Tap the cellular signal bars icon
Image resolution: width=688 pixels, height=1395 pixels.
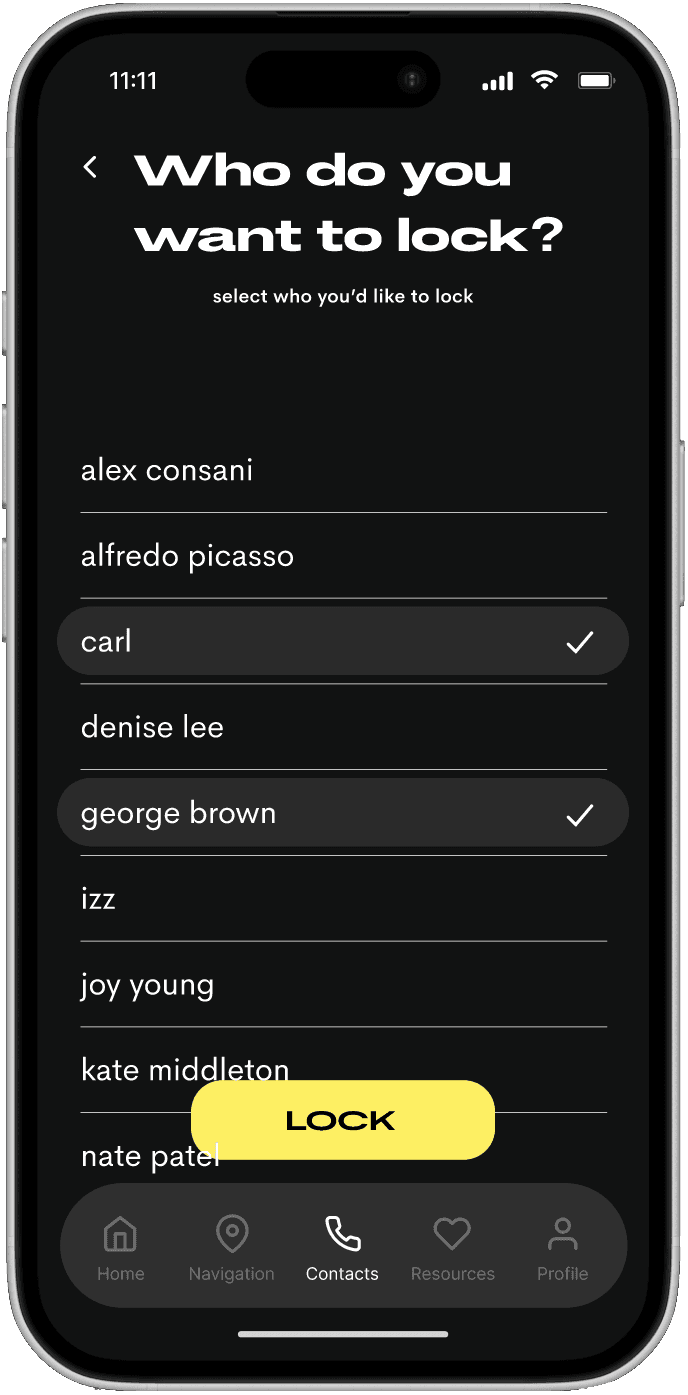click(x=497, y=82)
